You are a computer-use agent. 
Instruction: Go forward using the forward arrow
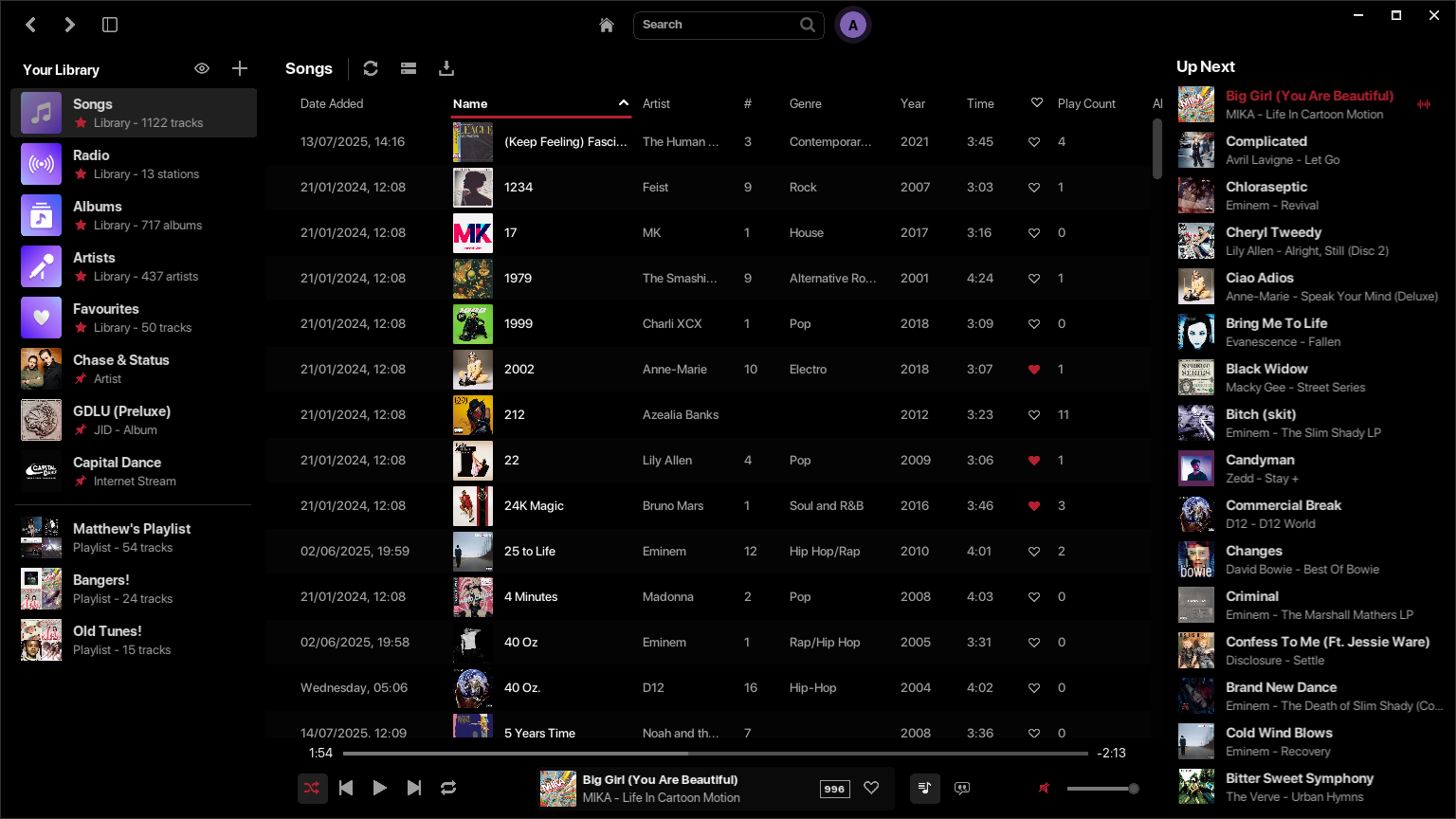point(69,25)
